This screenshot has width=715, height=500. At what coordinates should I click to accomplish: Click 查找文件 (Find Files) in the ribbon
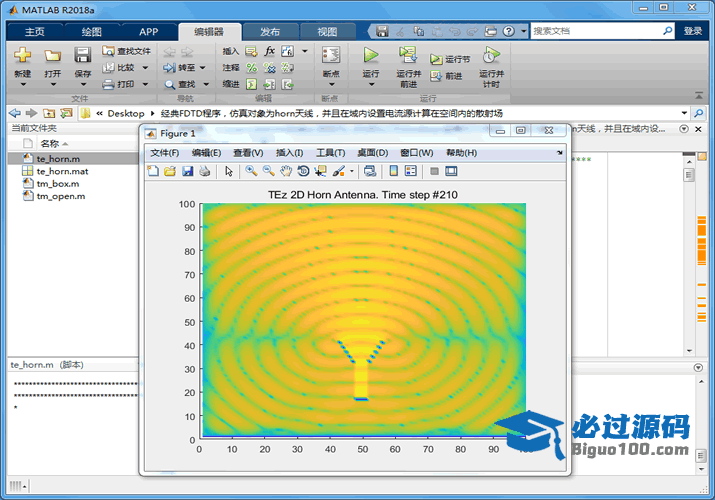click(127, 51)
